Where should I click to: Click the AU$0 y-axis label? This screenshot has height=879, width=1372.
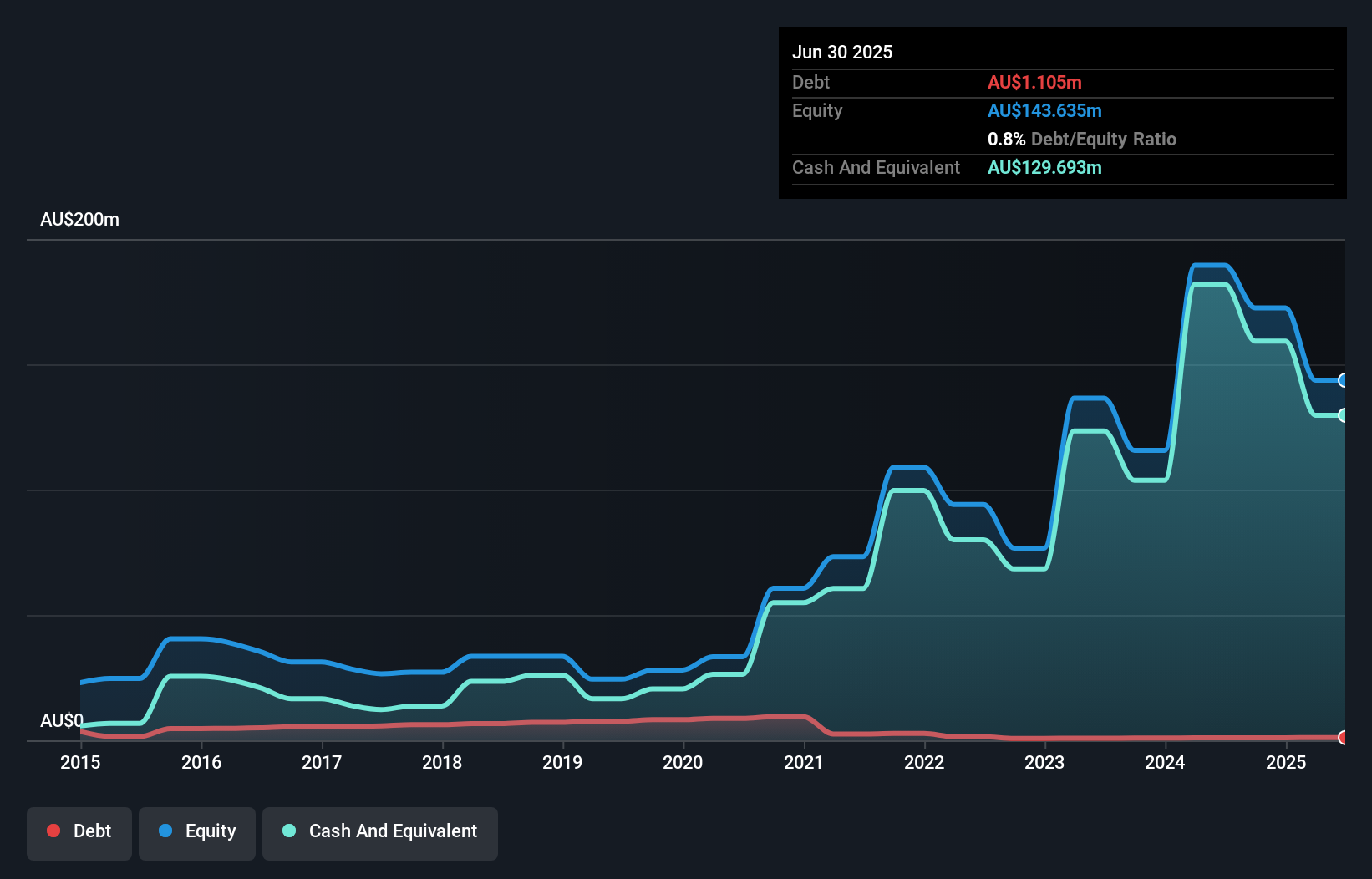click(62, 720)
